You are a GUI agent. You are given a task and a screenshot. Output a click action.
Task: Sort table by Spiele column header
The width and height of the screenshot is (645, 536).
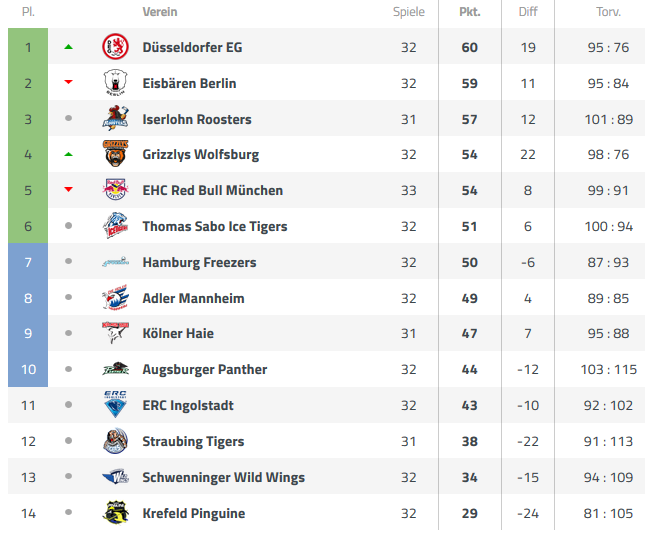click(408, 12)
